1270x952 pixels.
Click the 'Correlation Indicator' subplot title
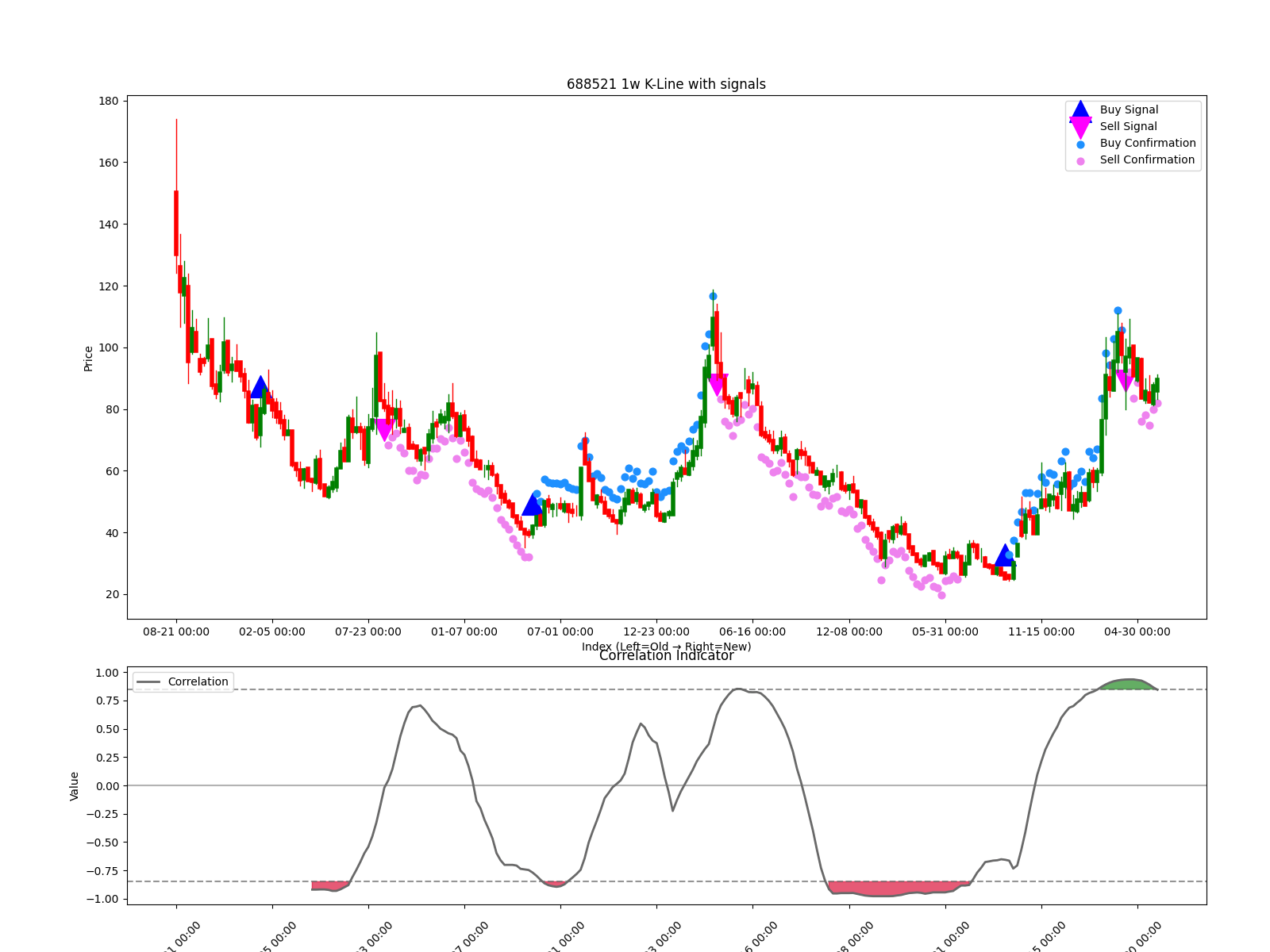click(x=666, y=656)
